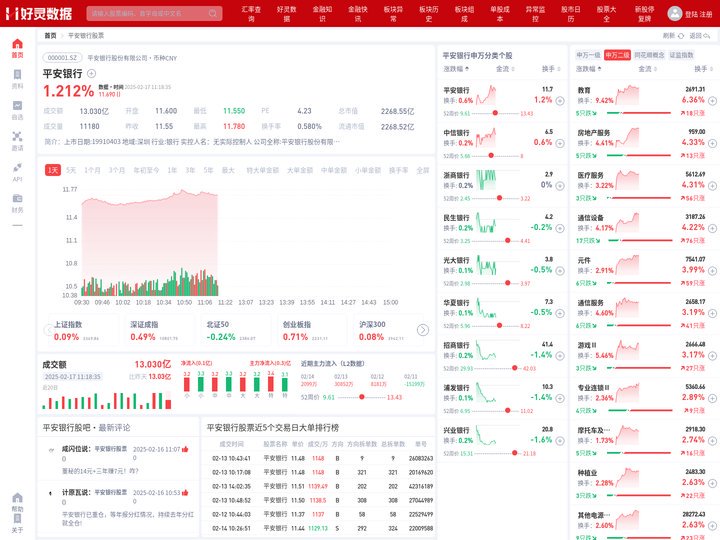720x540 pixels.
Task: Select the 申万二级 tab
Action: 617,55
